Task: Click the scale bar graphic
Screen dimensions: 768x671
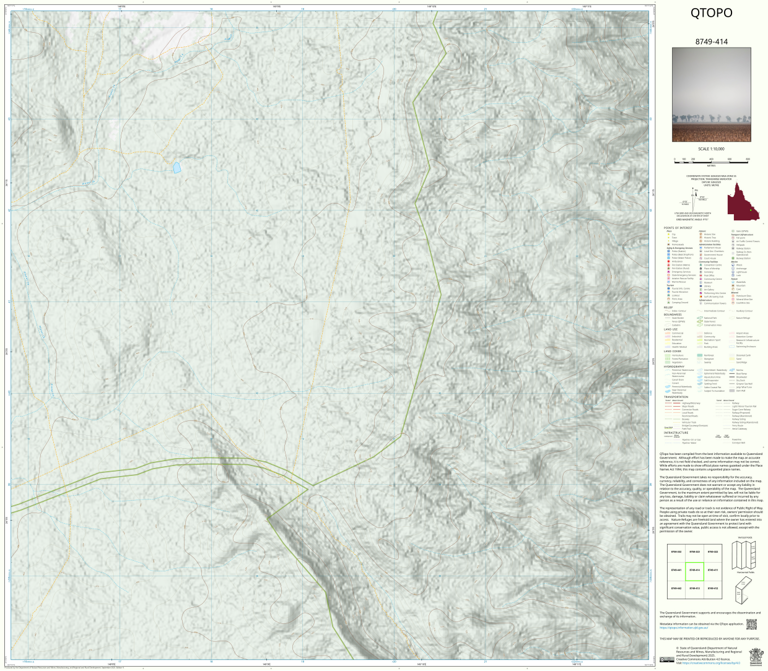Action: [712, 161]
